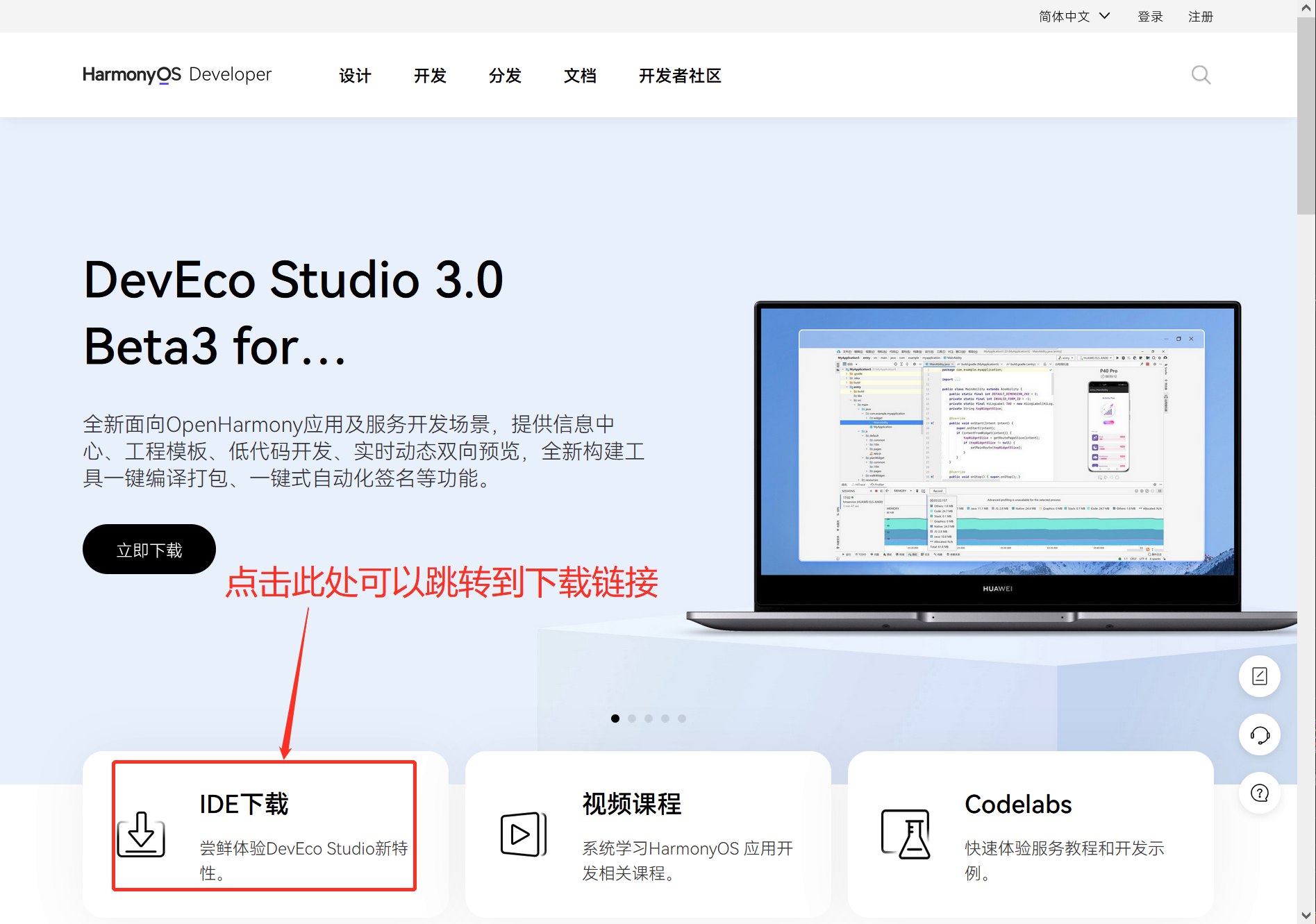This screenshot has width=1316, height=924.
Task: Click the 登录 link
Action: tap(1150, 16)
